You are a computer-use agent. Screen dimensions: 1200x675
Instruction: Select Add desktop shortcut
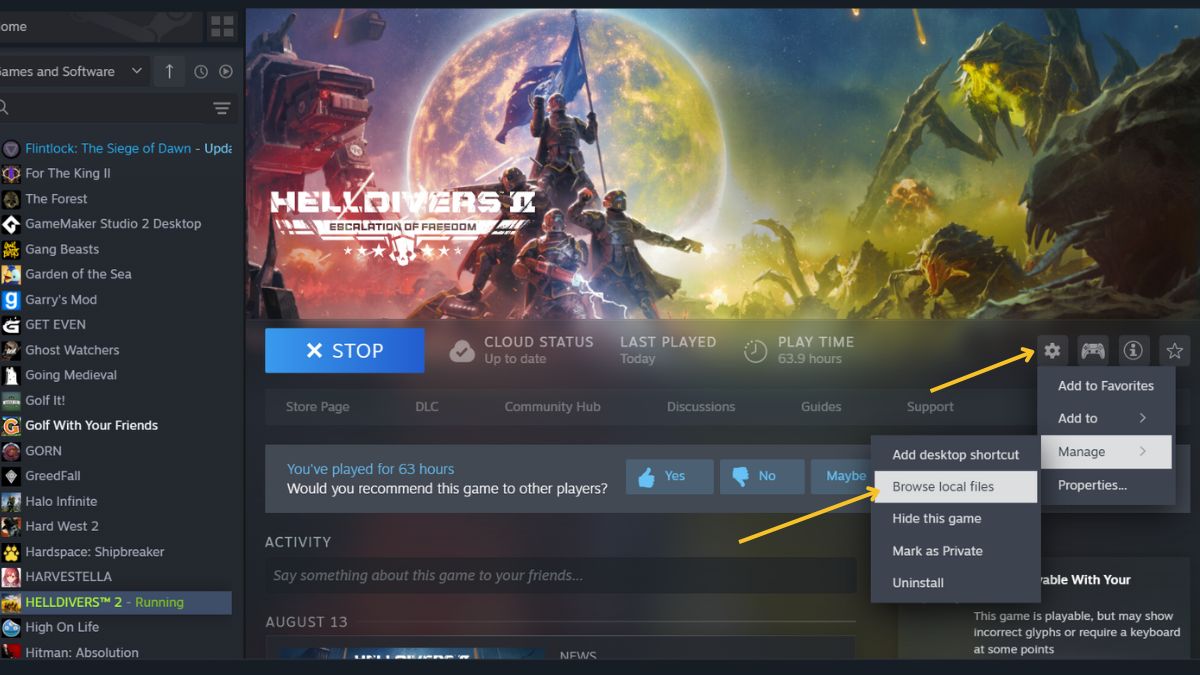(x=955, y=454)
